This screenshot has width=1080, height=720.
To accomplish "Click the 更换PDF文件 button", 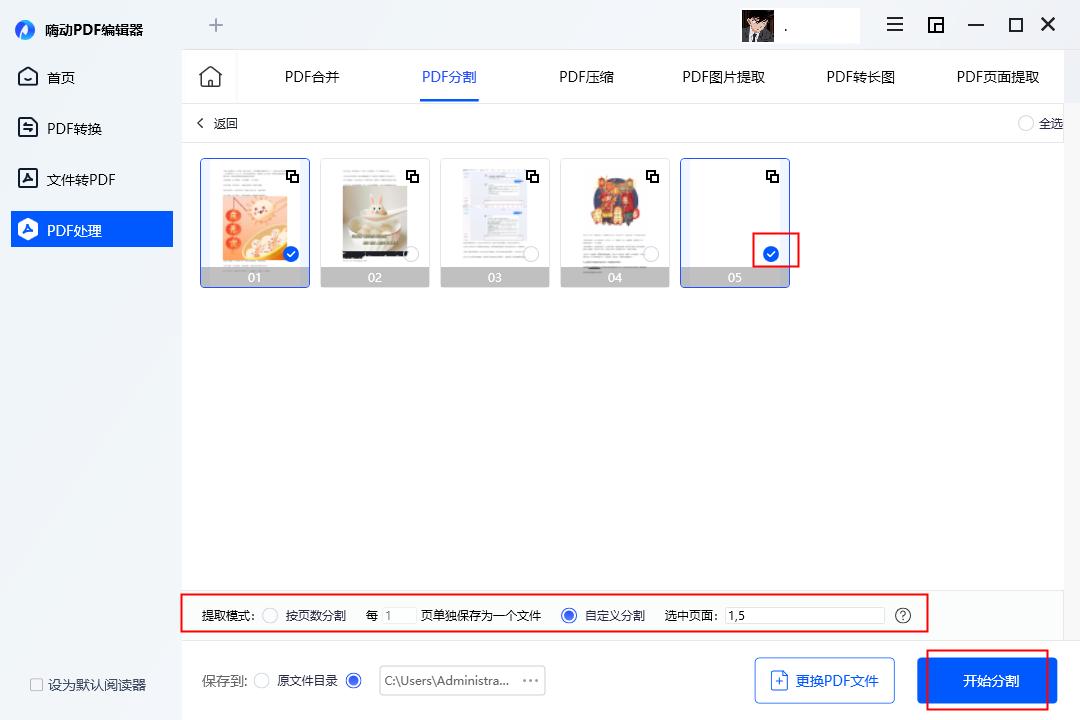I will (824, 680).
